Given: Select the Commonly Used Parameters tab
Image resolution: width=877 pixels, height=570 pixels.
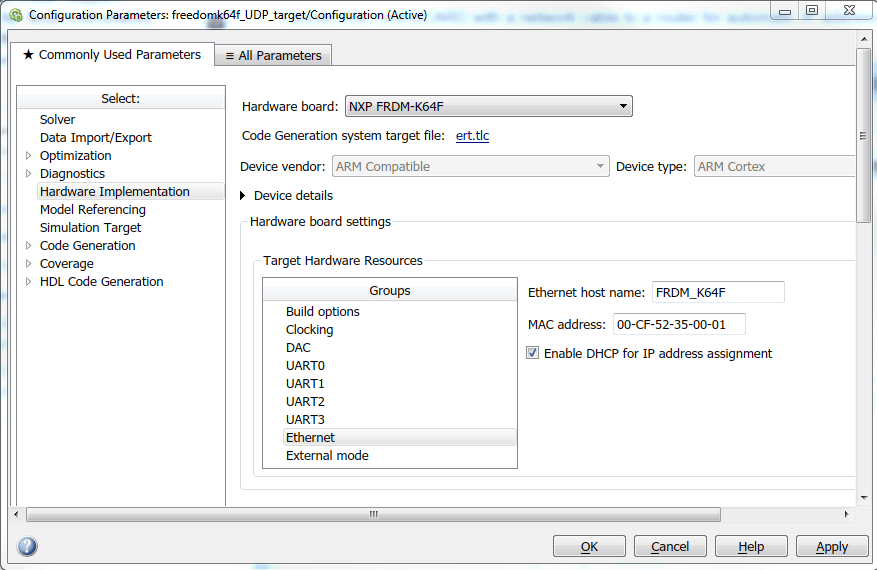Looking at the screenshot, I should click(112, 55).
